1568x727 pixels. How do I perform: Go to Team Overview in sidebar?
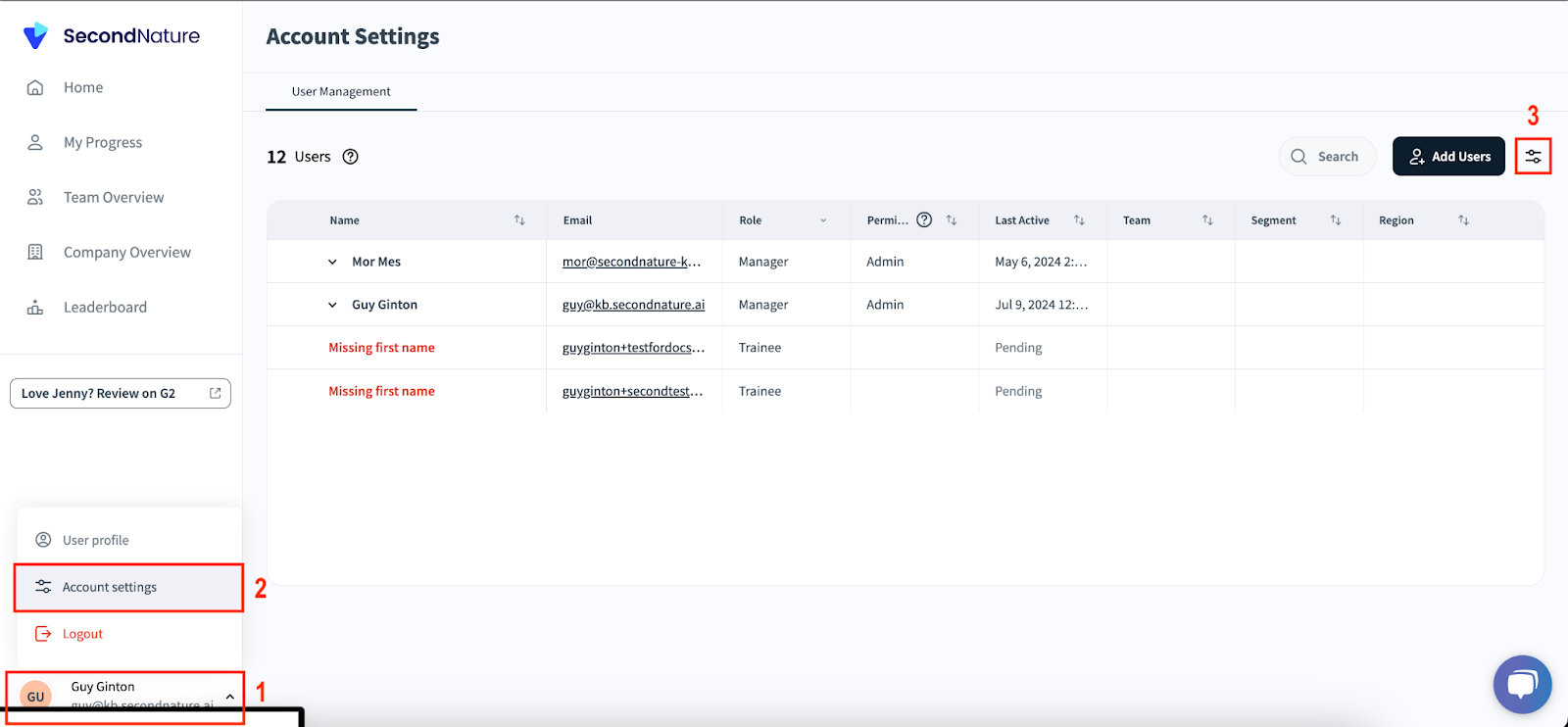pos(113,197)
